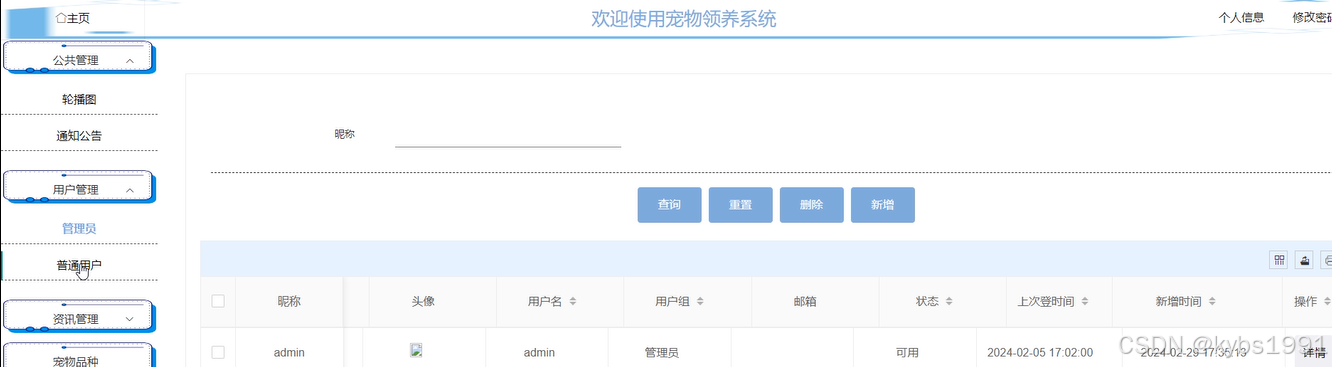Click the 重置 button
1332x367 pixels.
[741, 205]
